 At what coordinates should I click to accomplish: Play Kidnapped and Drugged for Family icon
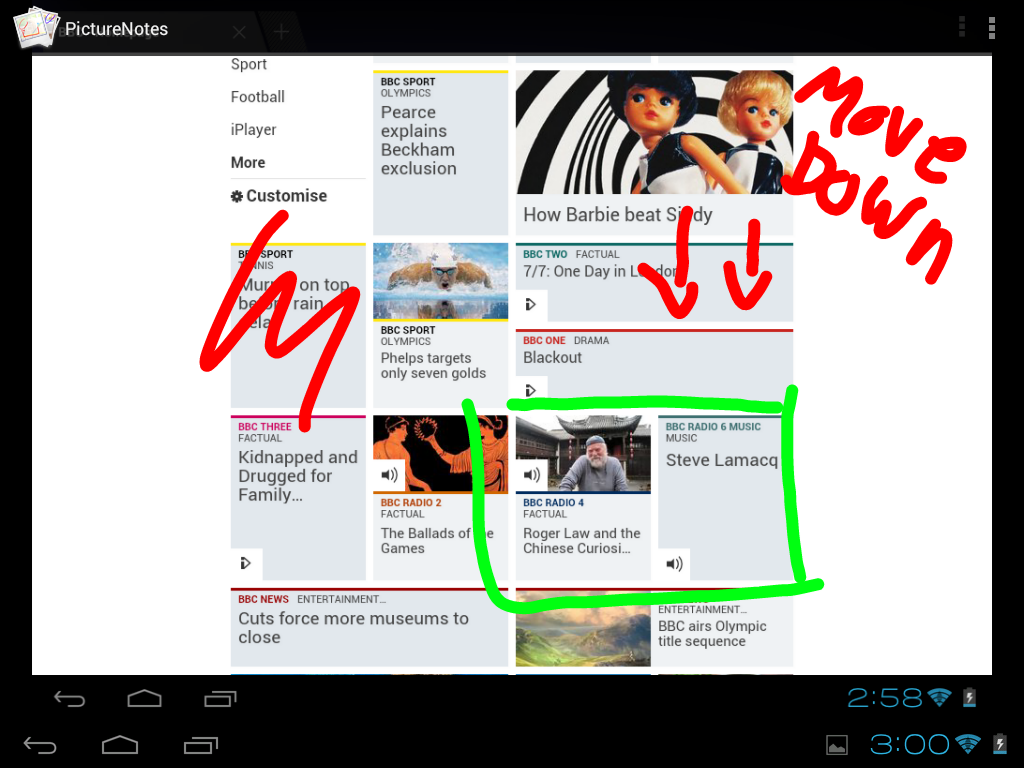click(246, 564)
